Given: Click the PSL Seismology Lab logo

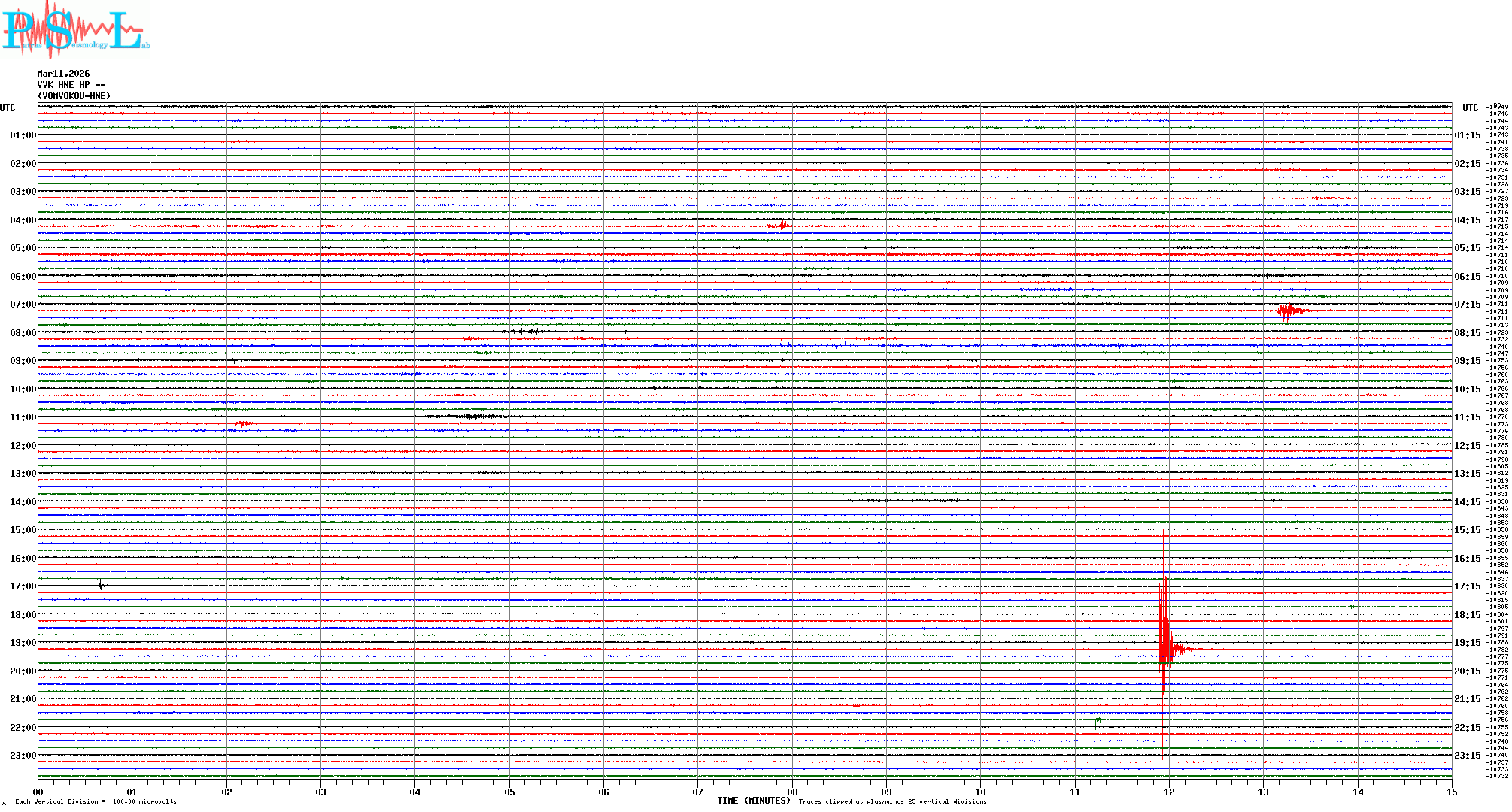Looking at the screenshot, I should [x=75, y=30].
